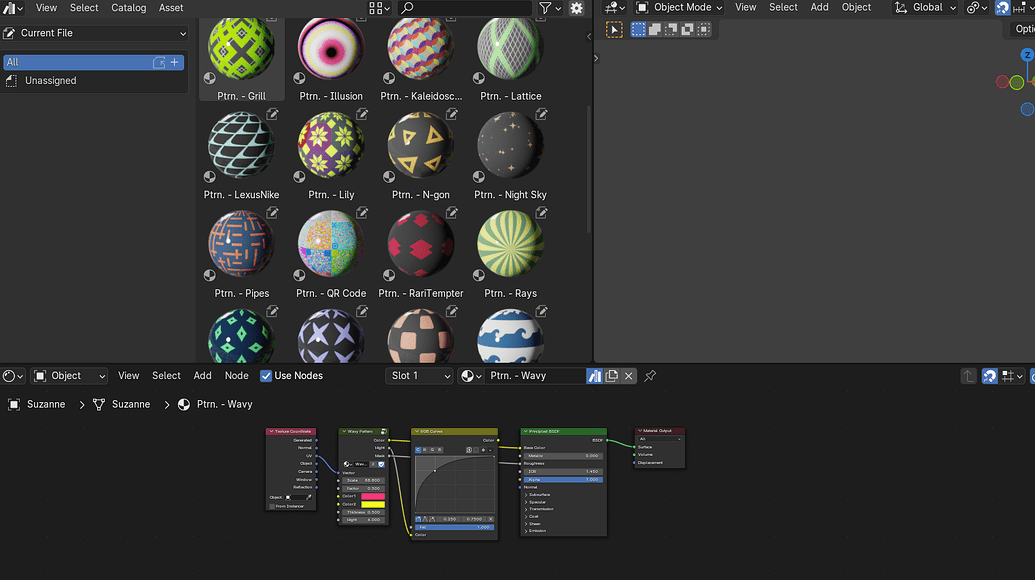The width and height of the screenshot is (1035, 580).
Task: Select the Ptrn. - Lattice material thumbnail
Action: pos(510,48)
